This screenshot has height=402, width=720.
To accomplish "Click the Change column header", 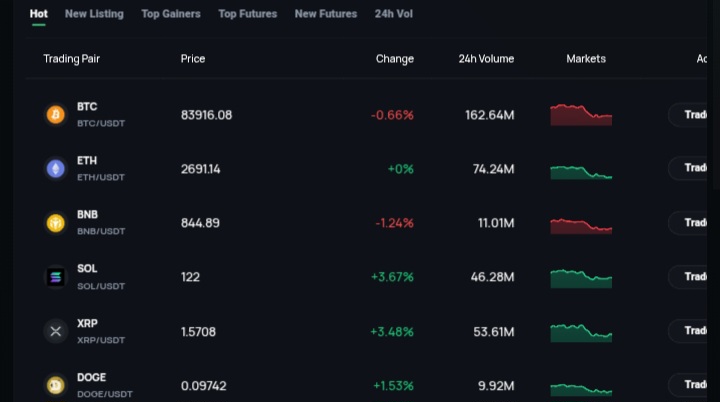I will (x=395, y=59).
